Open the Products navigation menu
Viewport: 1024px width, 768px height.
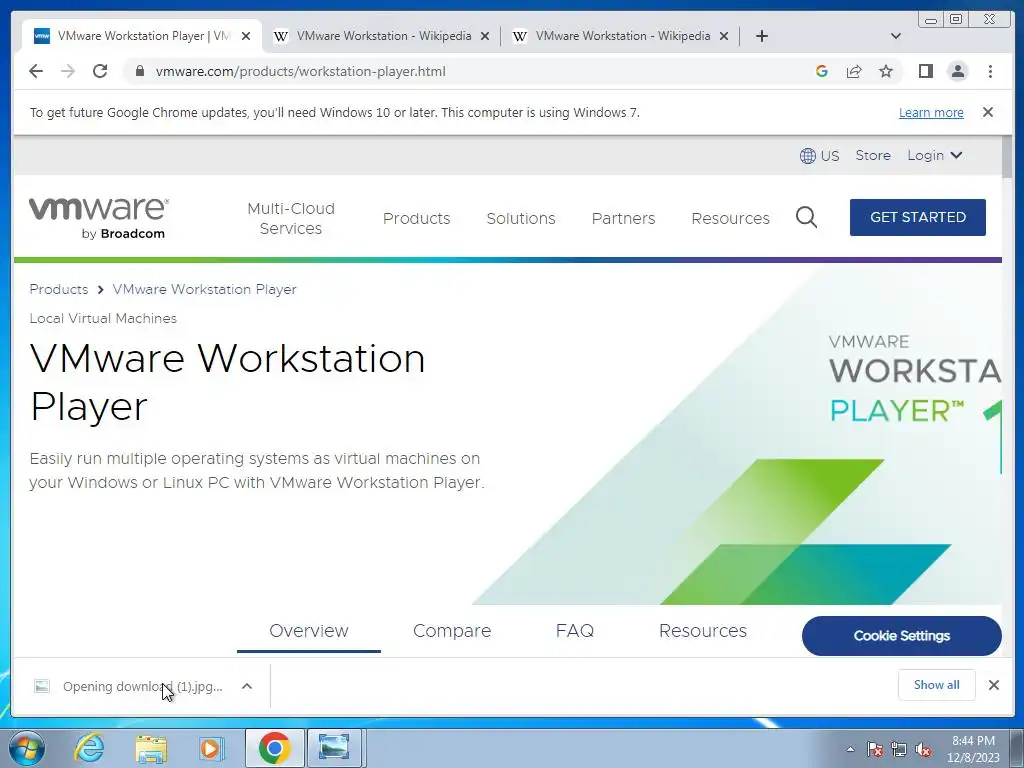(416, 218)
